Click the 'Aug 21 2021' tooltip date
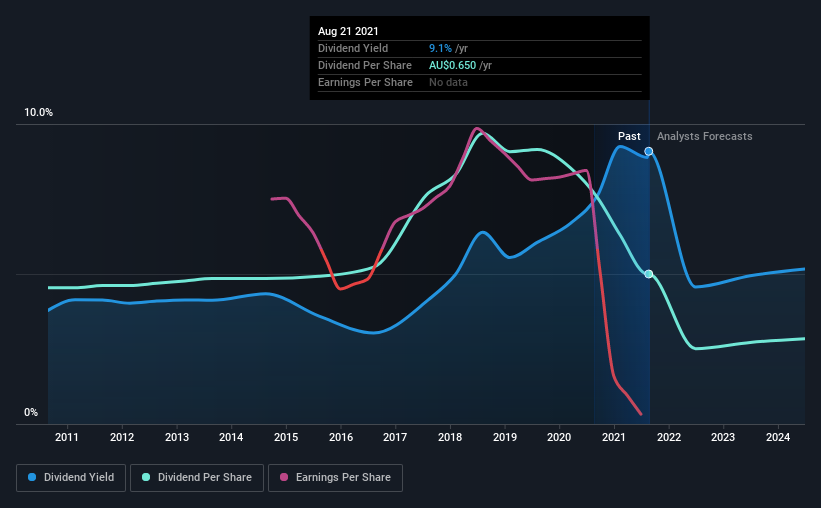Viewport: 821px width, 508px height. (x=348, y=31)
